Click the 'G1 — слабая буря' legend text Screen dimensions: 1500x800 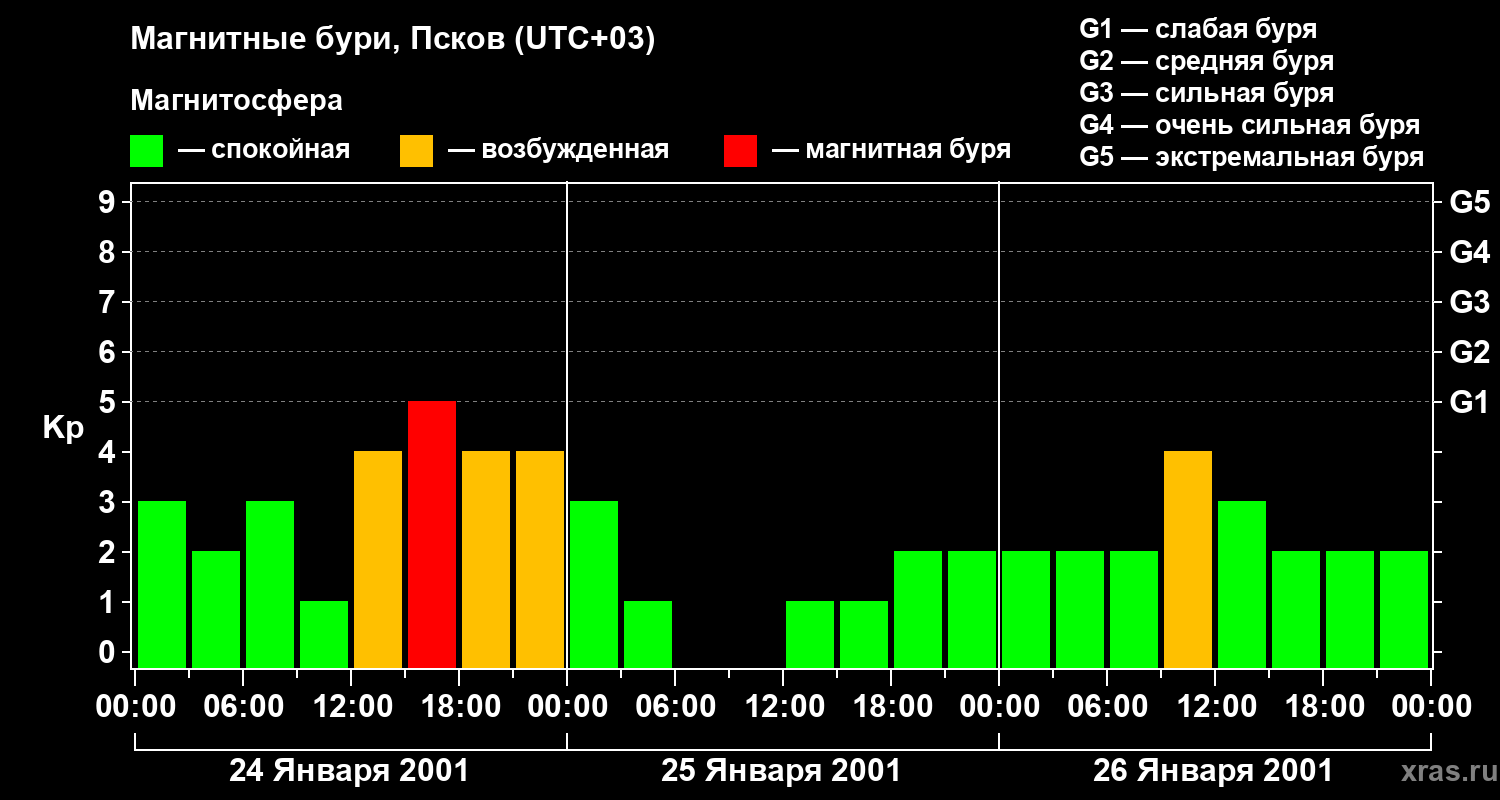tap(1198, 29)
